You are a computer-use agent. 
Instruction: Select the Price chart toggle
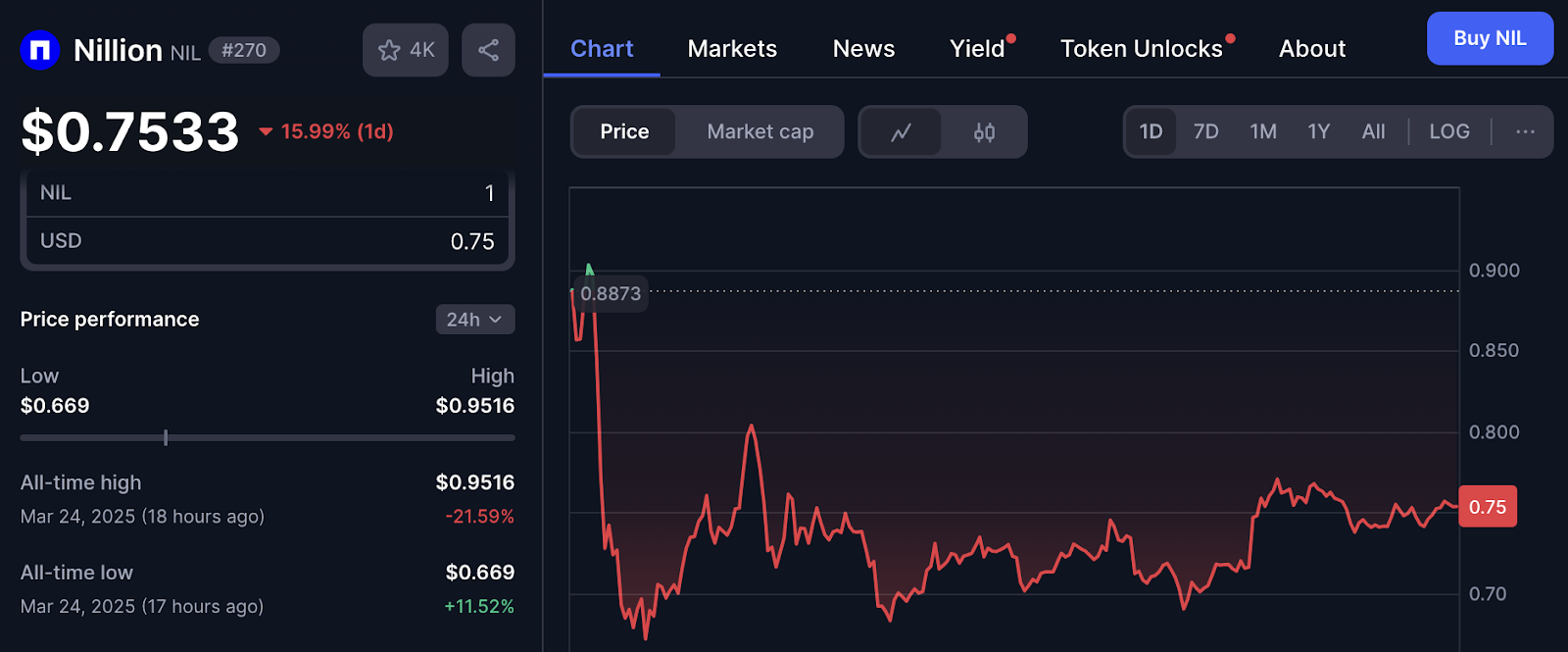(624, 131)
